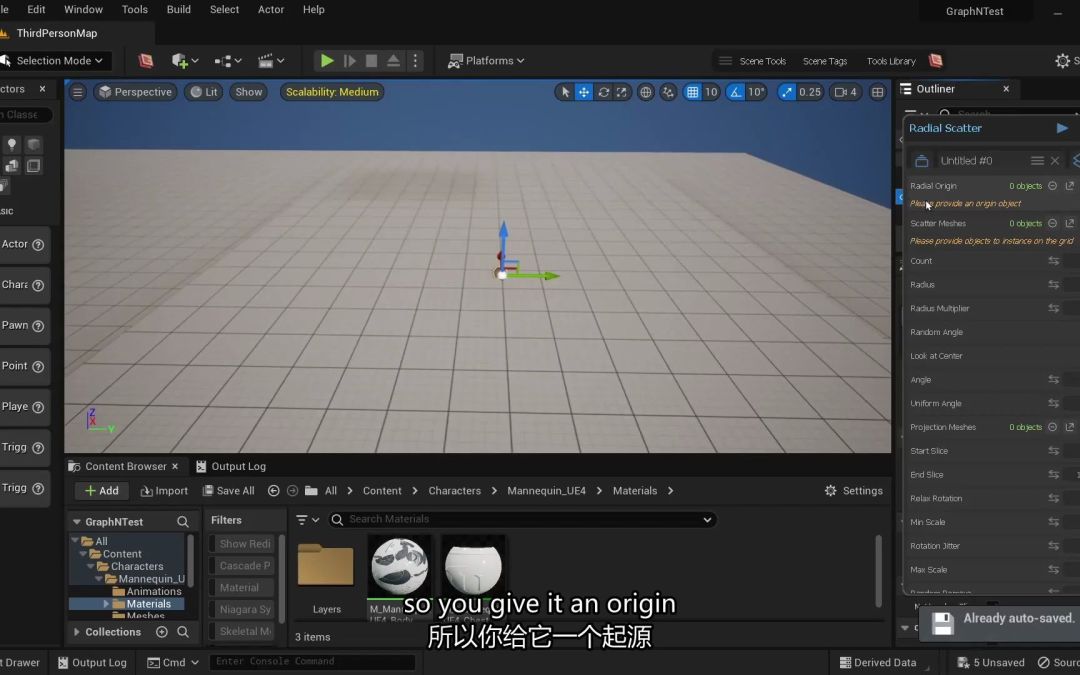Expand the Materials folder in tree
Viewport: 1080px width, 675px height.
[107, 604]
